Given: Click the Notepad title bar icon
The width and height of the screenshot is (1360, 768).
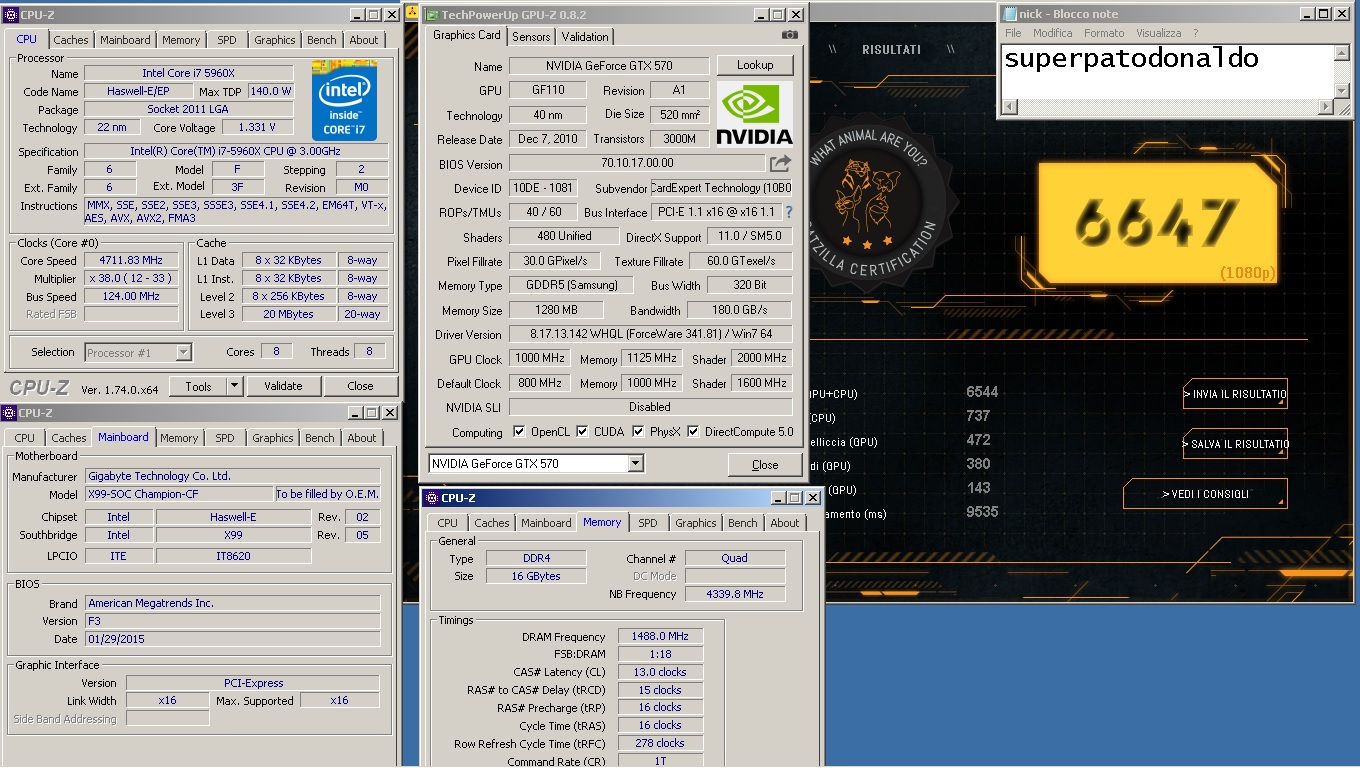Looking at the screenshot, I should 1008,14.
